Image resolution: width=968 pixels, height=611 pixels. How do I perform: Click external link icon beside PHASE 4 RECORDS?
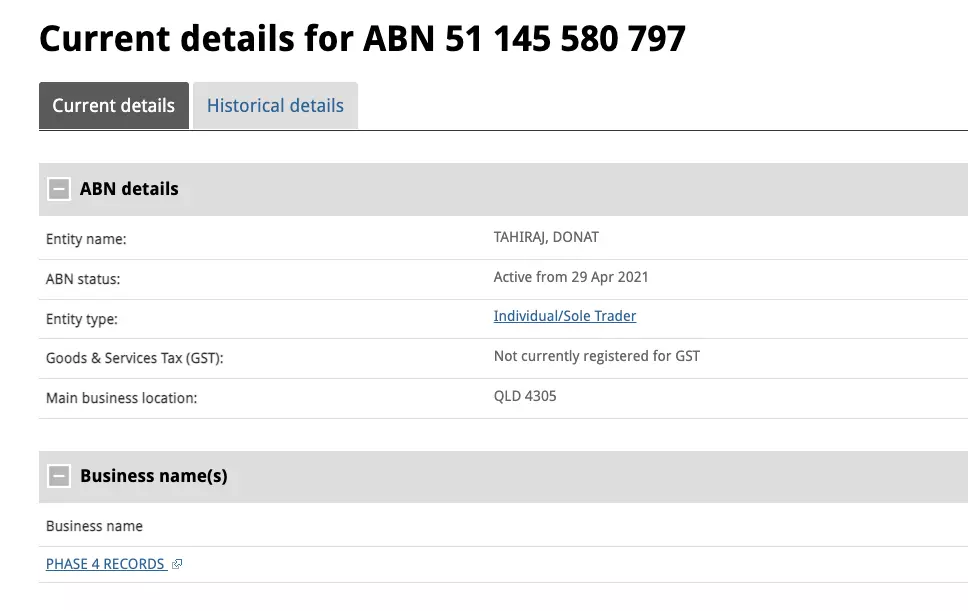[177, 564]
